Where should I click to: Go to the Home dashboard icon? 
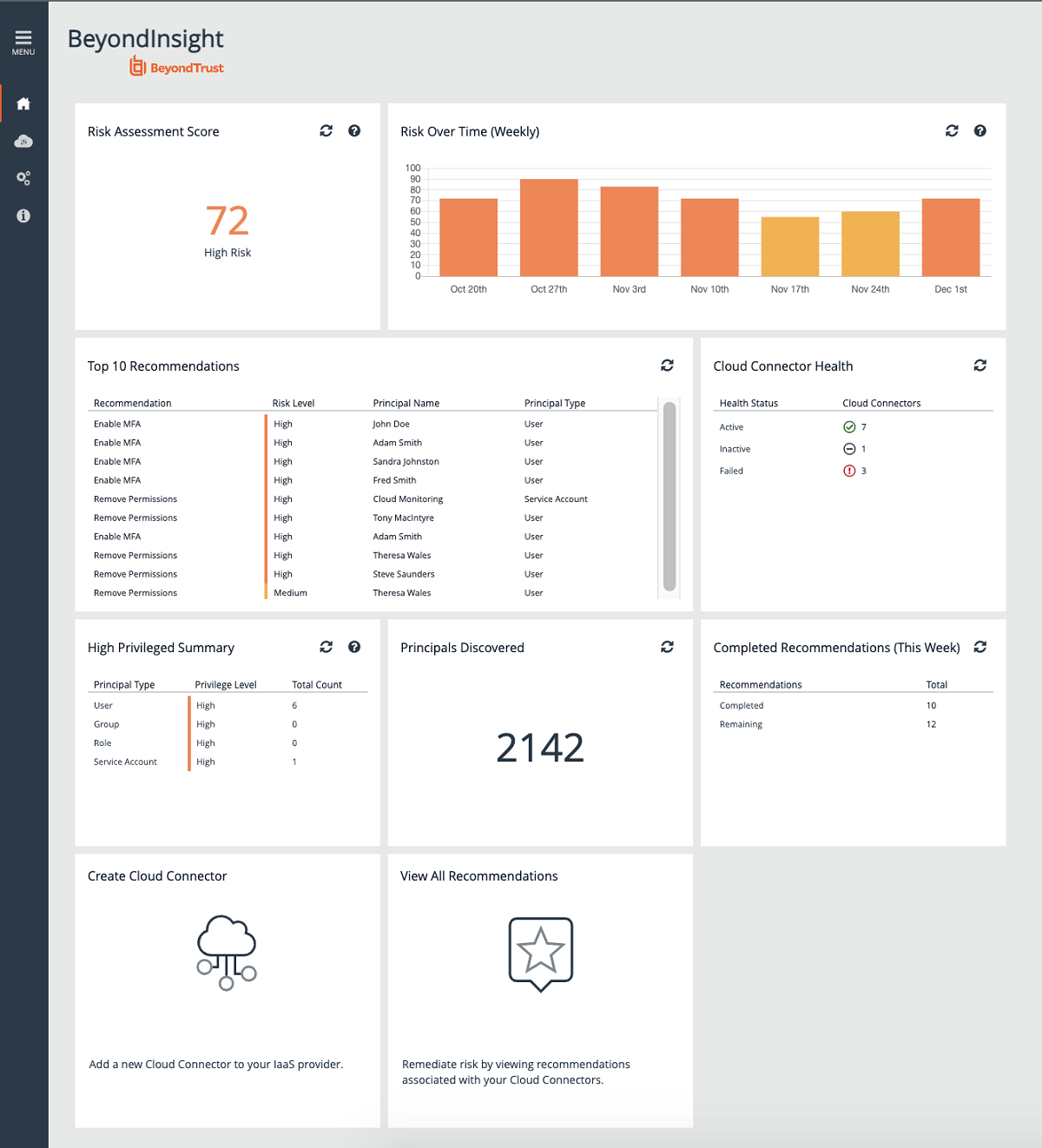point(23,104)
